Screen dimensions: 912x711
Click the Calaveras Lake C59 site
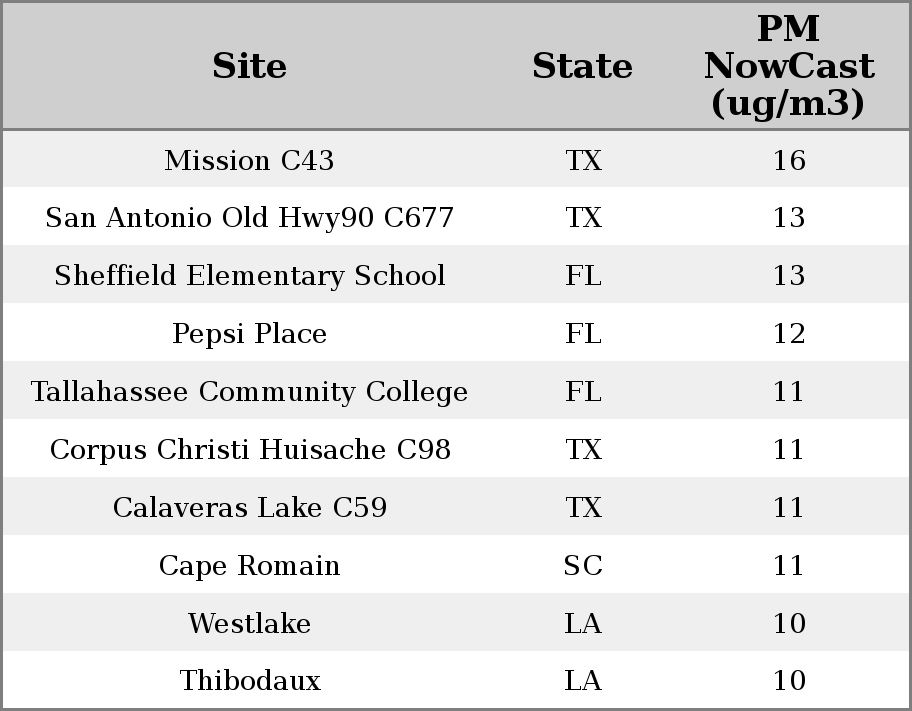click(x=250, y=507)
